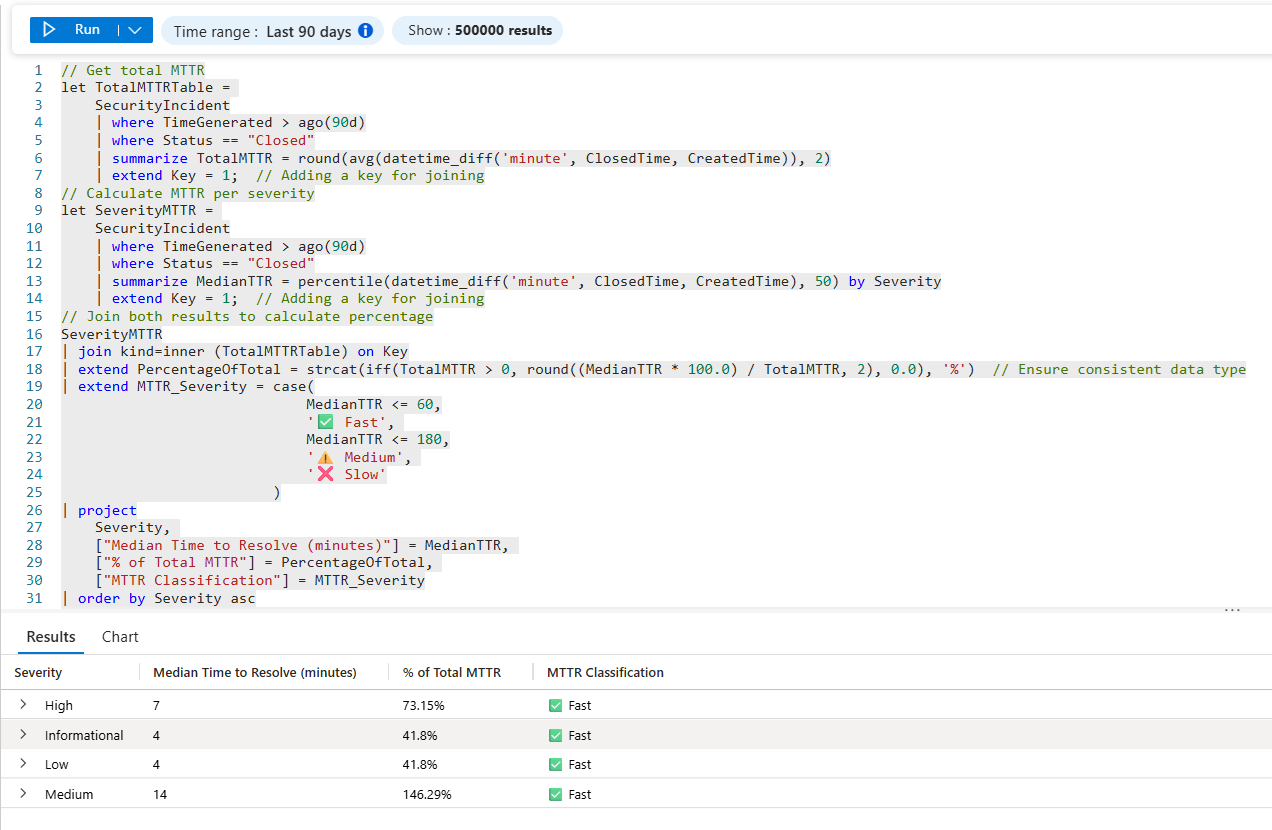
Task: Click the green checkmark icon in High row
Action: coord(555,705)
